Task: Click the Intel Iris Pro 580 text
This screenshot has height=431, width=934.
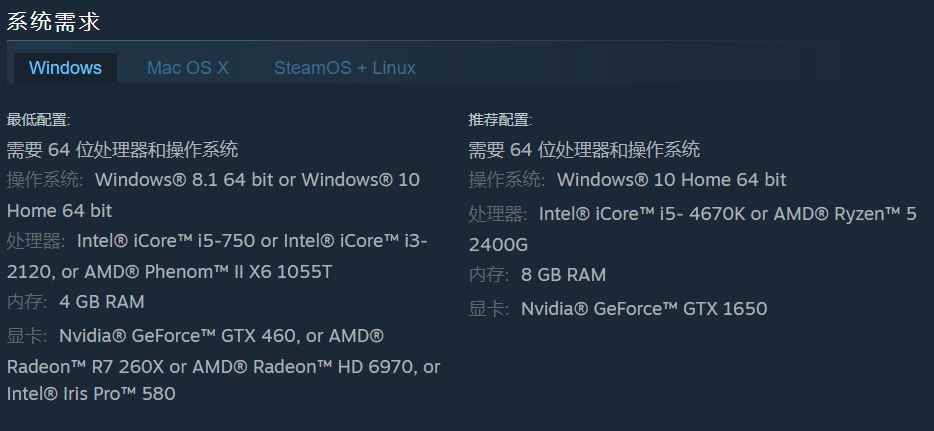Action: pos(91,394)
